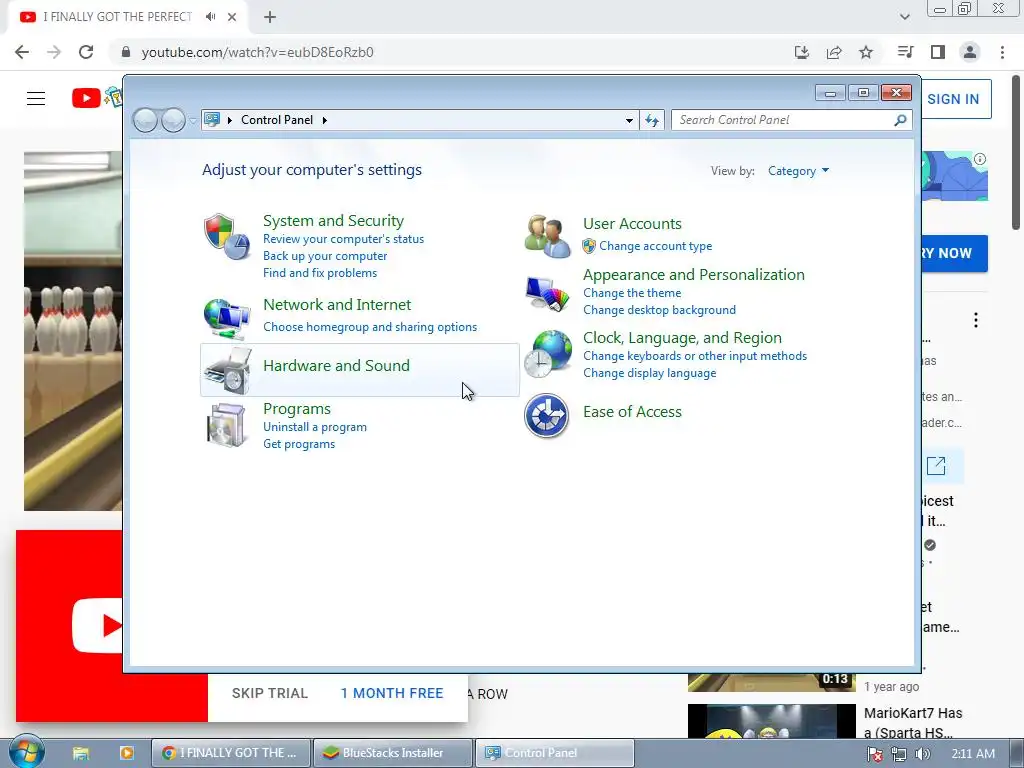The height and width of the screenshot is (768, 1024).
Task: Expand the arrow before Control Panel breadcrumb
Action: pos(230,120)
